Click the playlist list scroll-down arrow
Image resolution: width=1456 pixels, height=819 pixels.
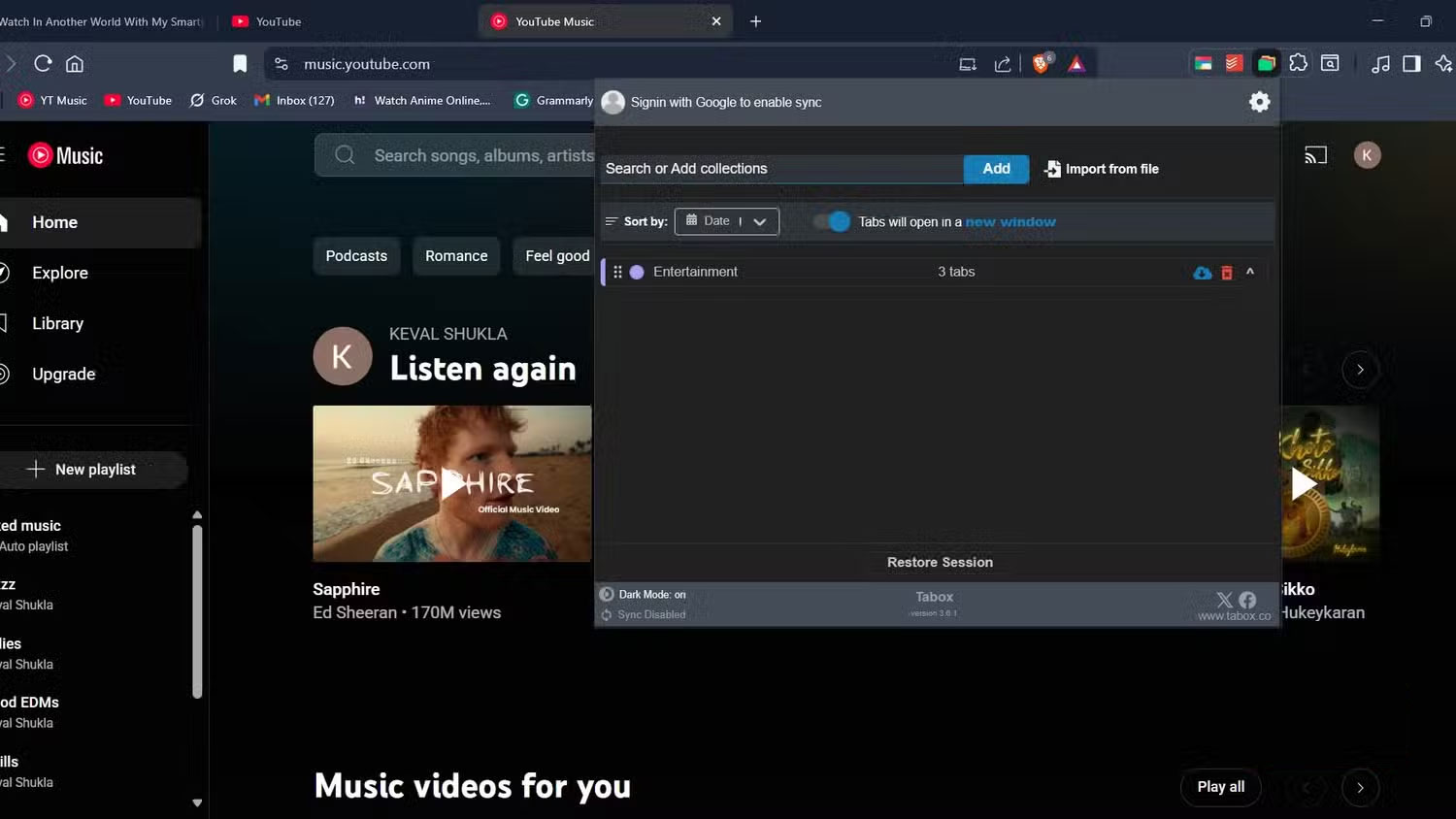click(x=196, y=802)
